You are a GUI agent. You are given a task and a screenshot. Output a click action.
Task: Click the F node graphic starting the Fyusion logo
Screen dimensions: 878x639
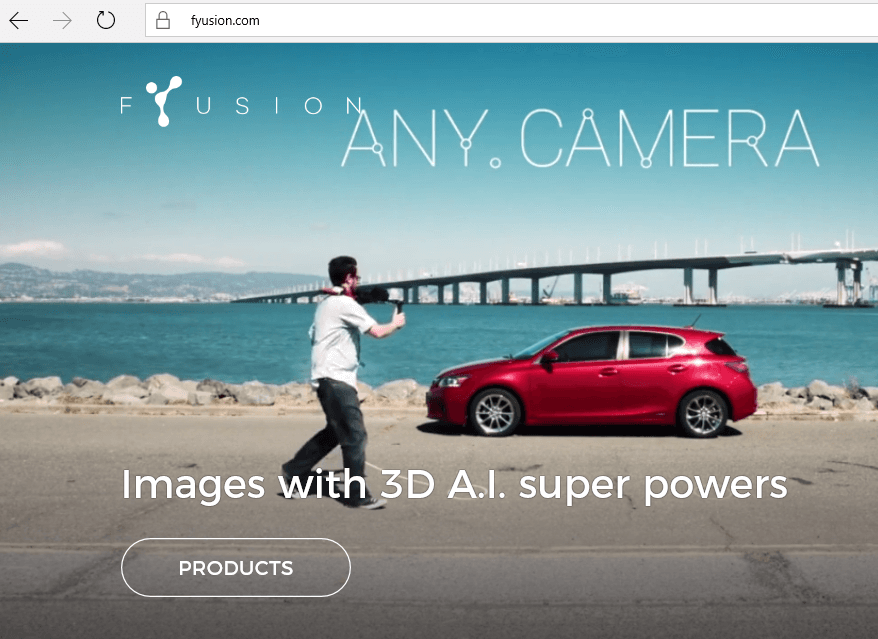(125, 105)
